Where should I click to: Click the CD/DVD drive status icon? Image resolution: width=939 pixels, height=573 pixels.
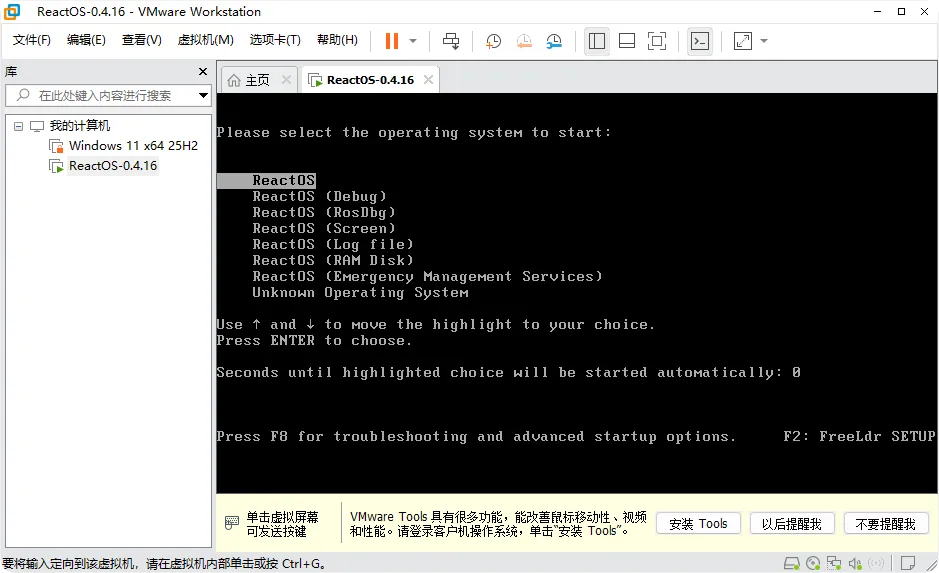pyautogui.click(x=813, y=563)
